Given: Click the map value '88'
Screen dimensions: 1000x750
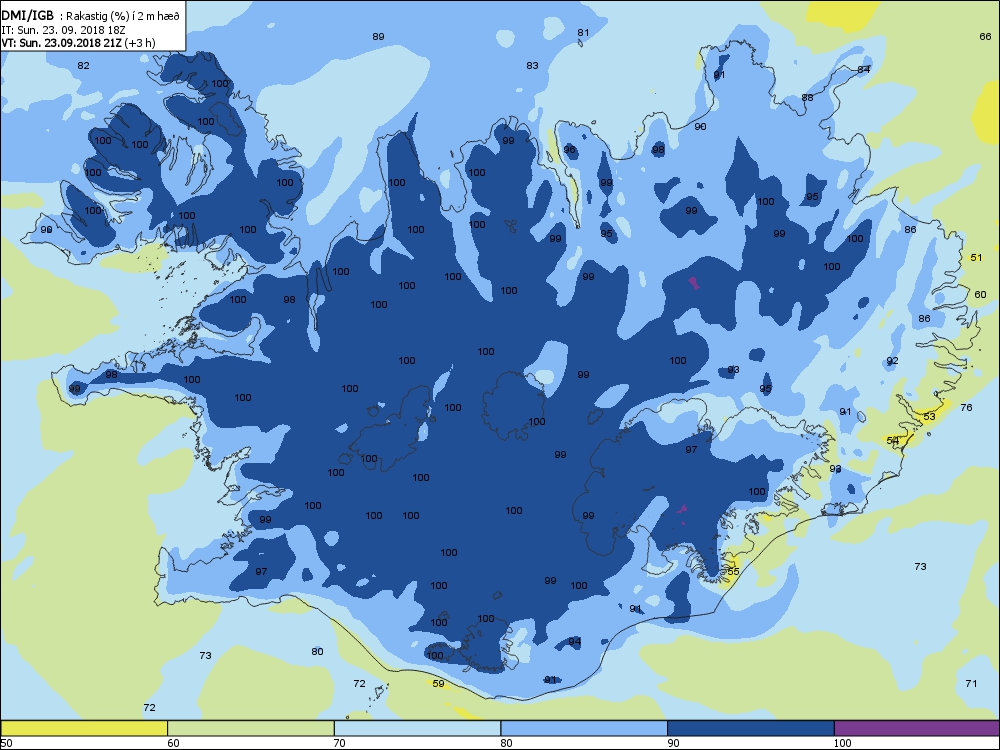Looking at the screenshot, I should click(x=807, y=98).
